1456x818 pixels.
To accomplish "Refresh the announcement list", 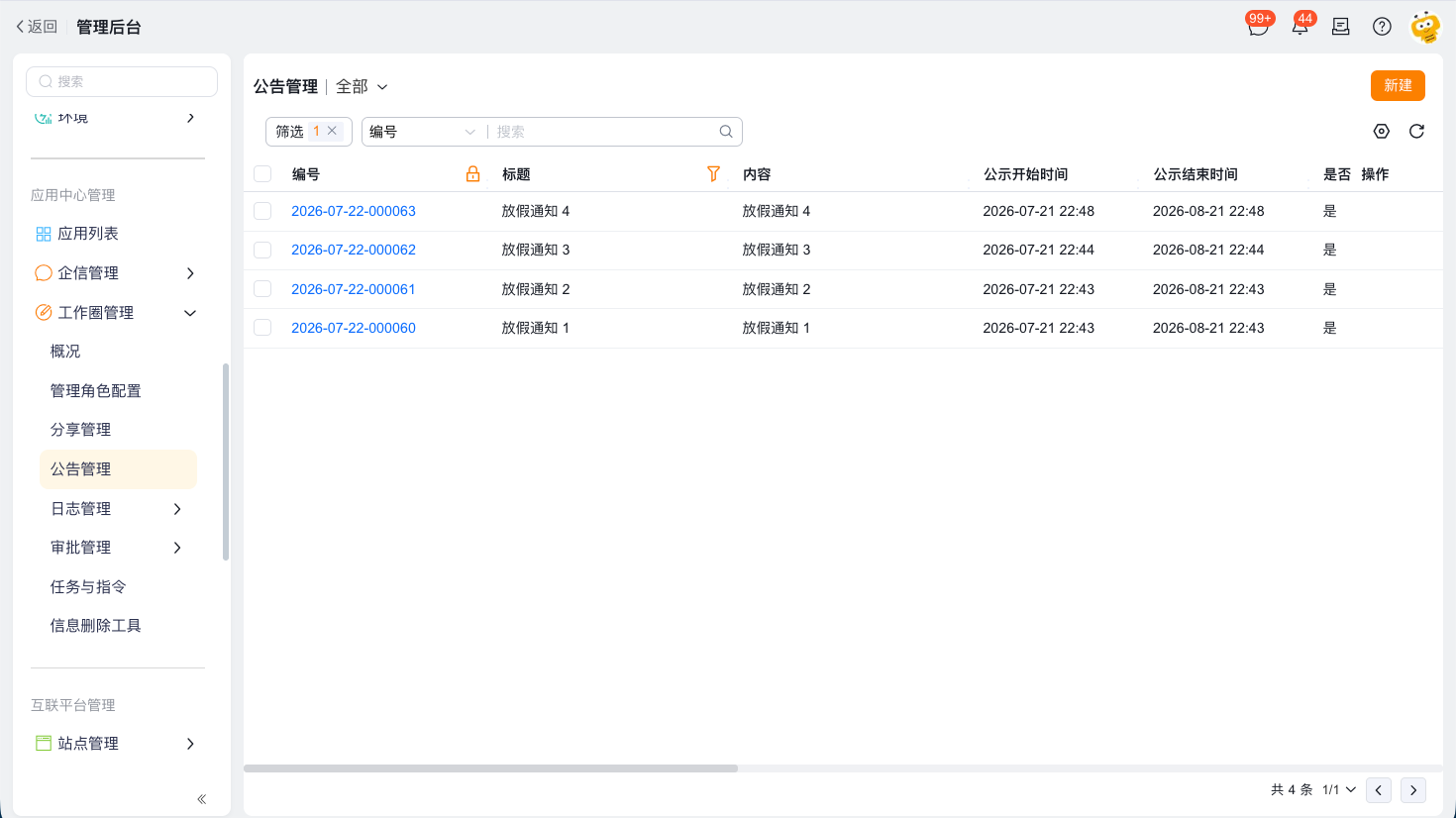I will (x=1416, y=131).
